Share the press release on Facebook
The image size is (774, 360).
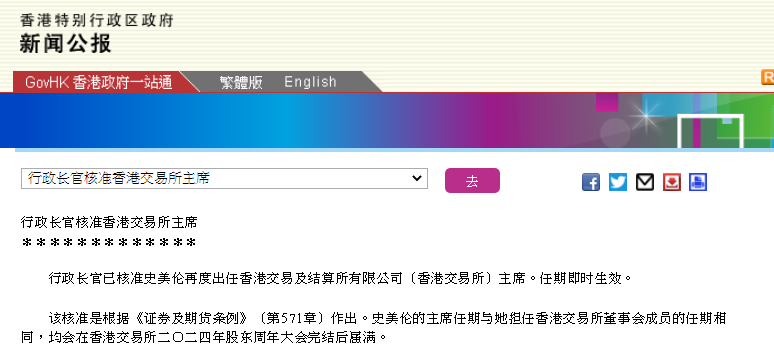(590, 182)
